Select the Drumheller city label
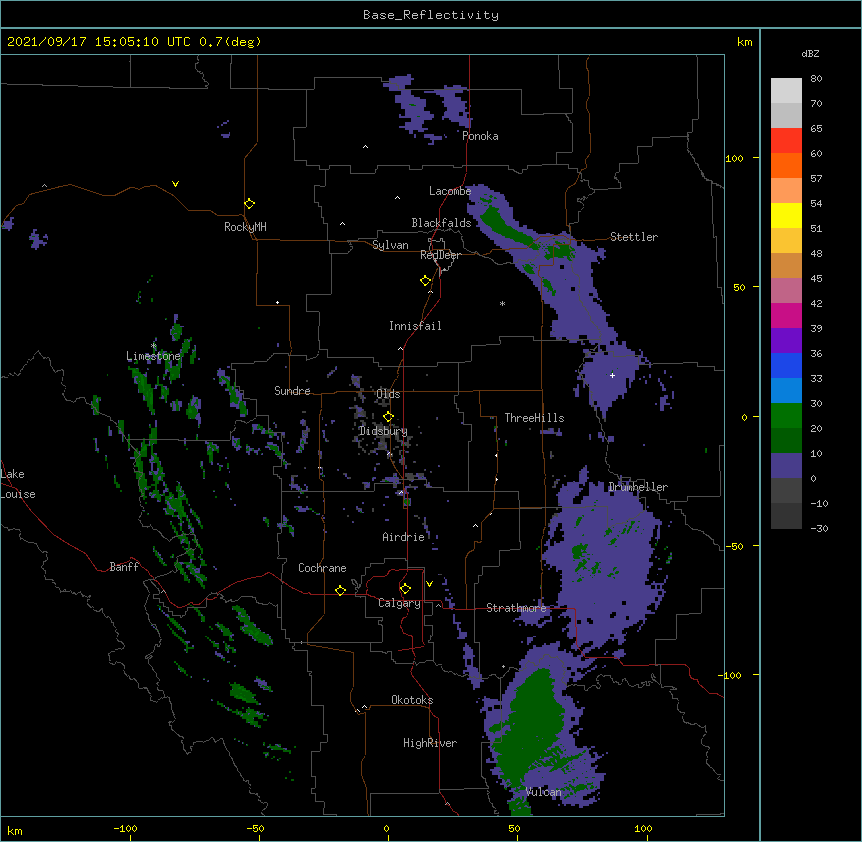862x842 pixels. [x=638, y=487]
